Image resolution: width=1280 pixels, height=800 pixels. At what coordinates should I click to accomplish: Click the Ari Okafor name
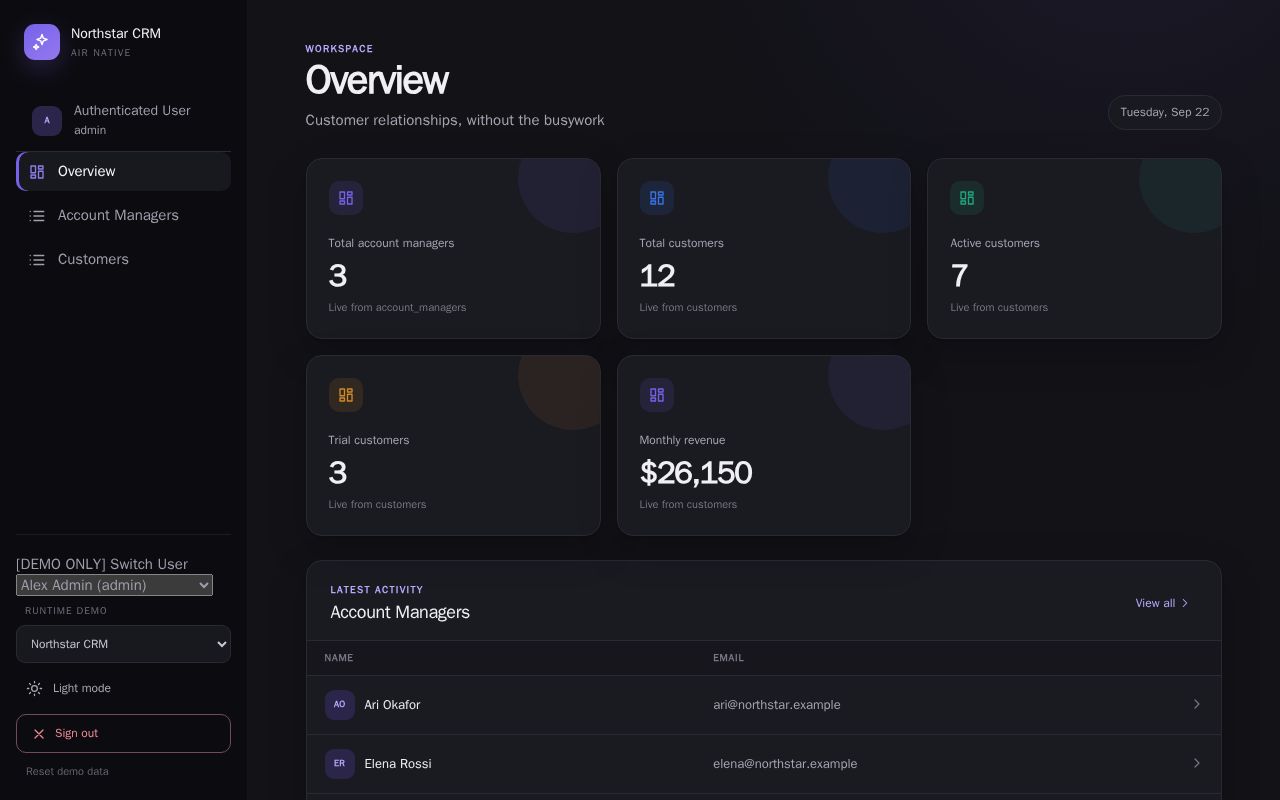pyautogui.click(x=392, y=705)
